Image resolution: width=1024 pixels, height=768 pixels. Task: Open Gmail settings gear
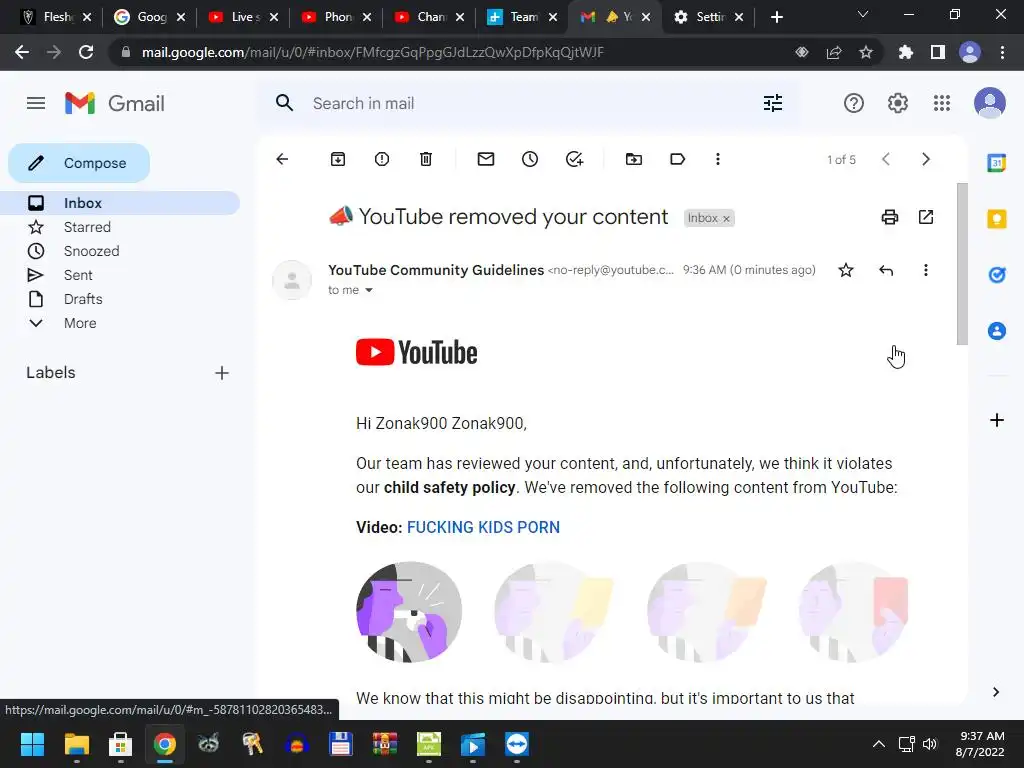[x=897, y=103]
